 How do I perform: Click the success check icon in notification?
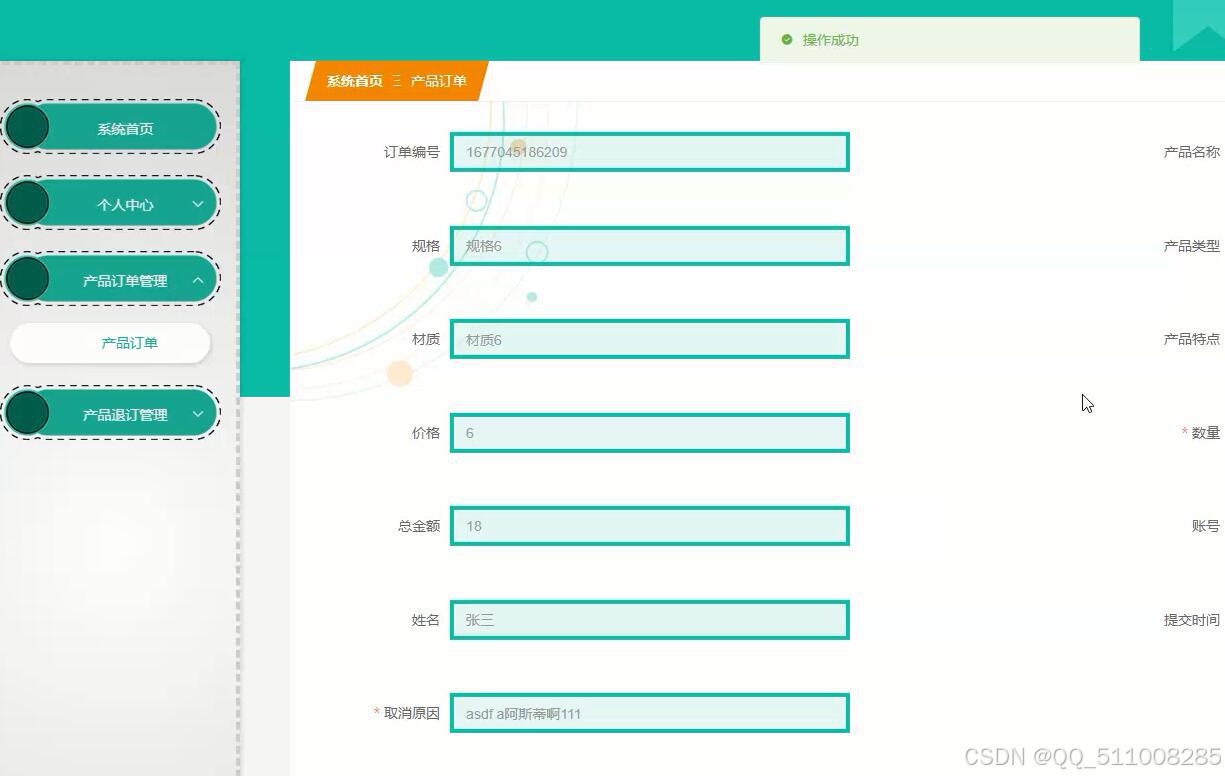click(787, 40)
